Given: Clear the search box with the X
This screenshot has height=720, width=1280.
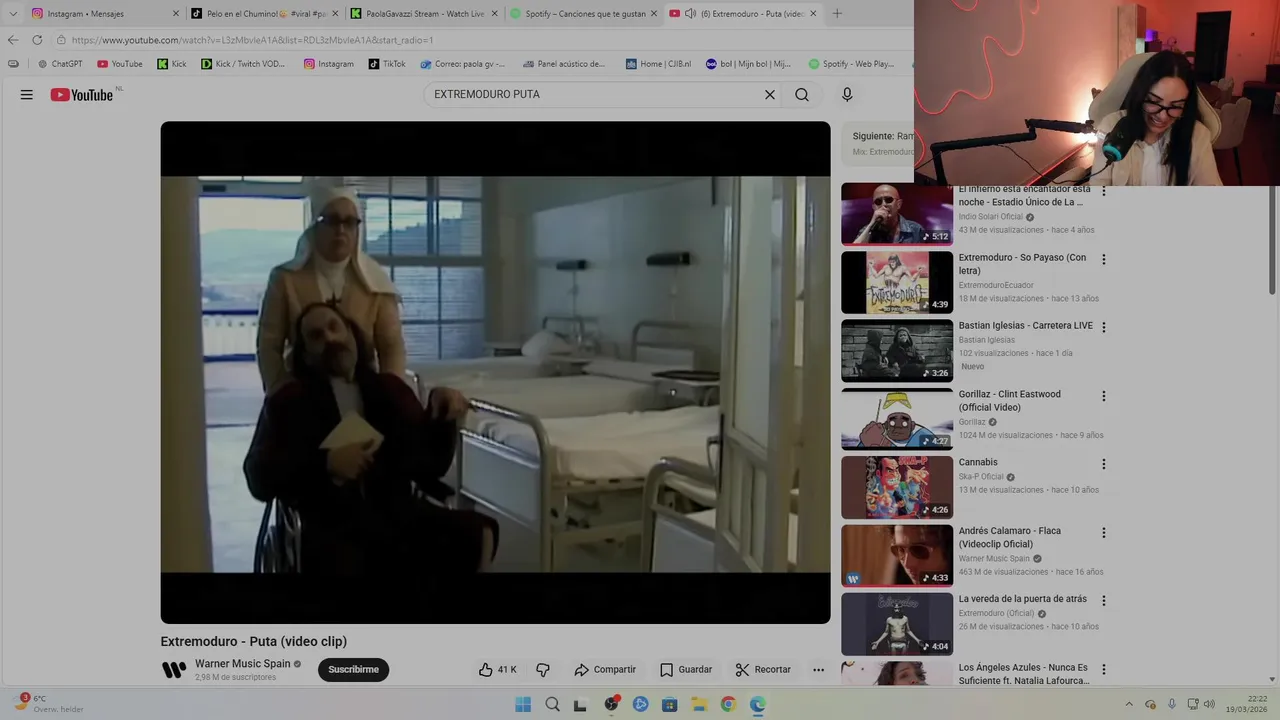Looking at the screenshot, I should click(x=770, y=95).
